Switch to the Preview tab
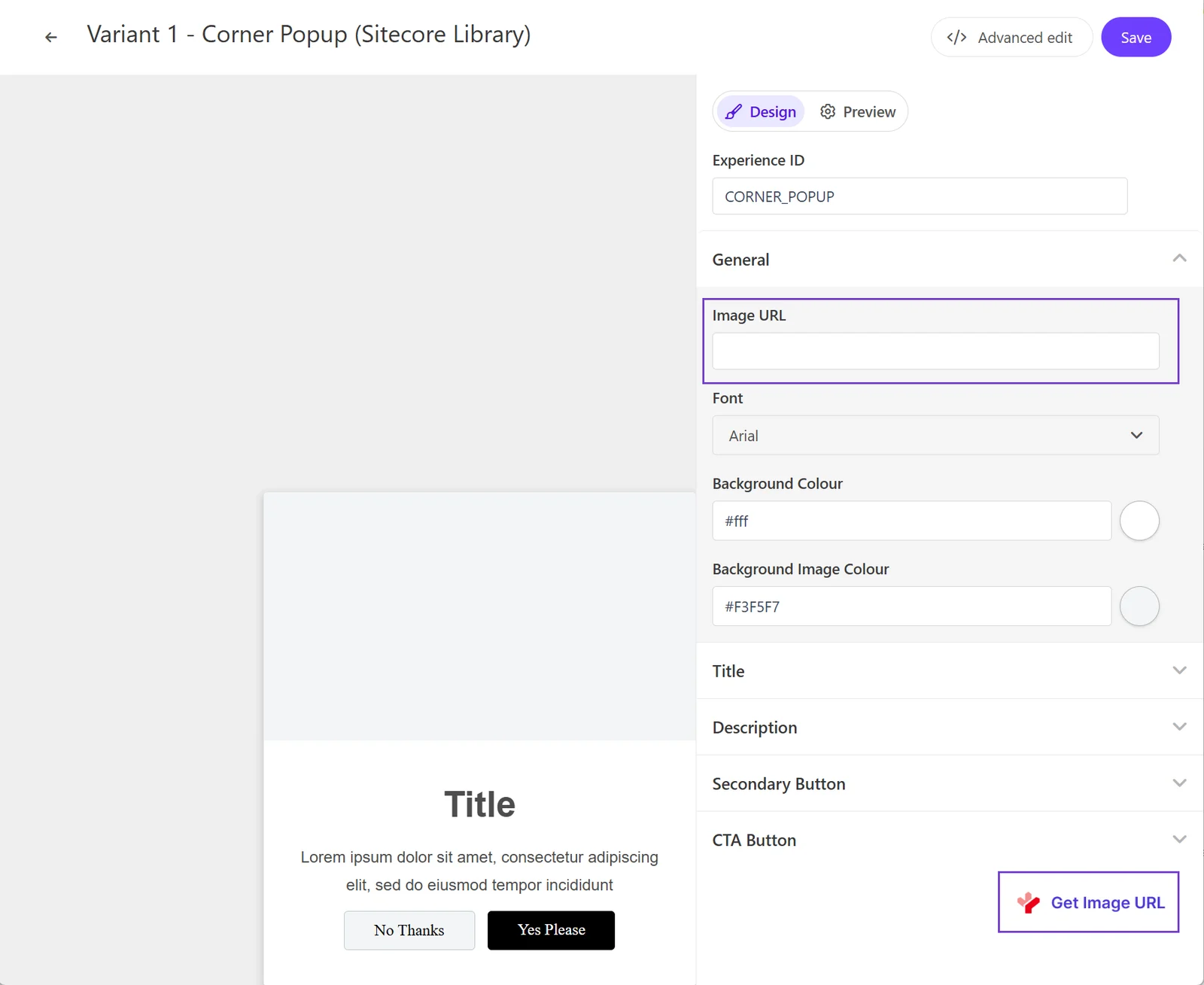The width and height of the screenshot is (1204, 985). click(857, 112)
